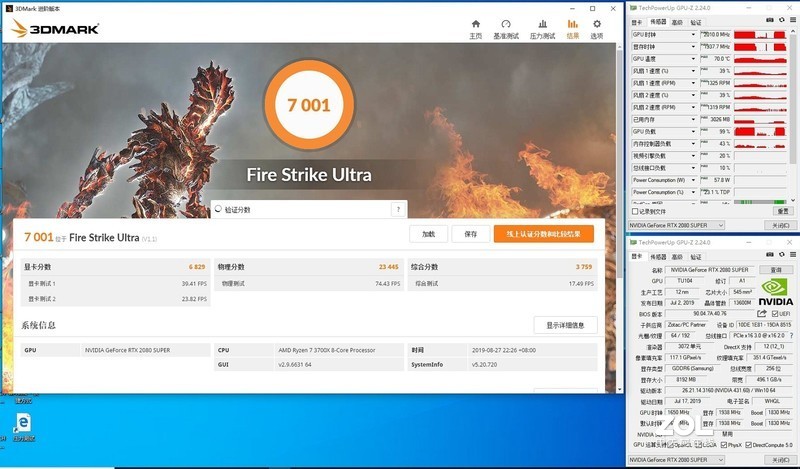Open the hamburger menu in the GPU-Z 显卡 window

tap(793, 254)
